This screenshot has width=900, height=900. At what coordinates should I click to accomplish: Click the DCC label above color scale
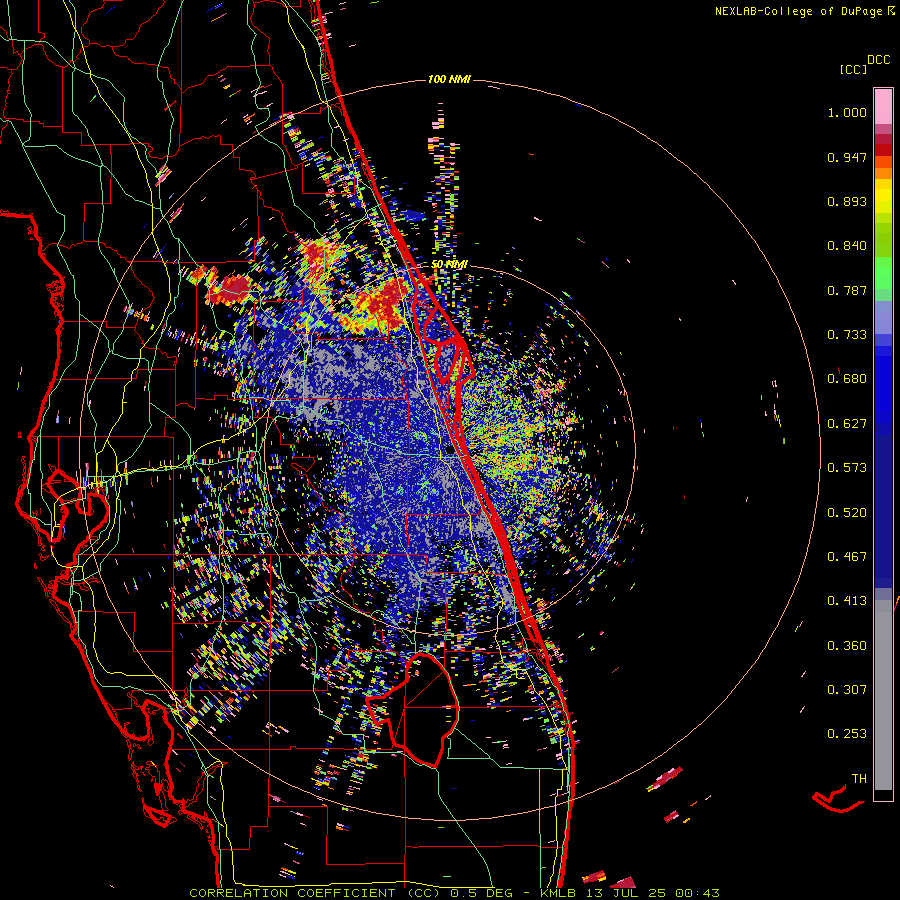pyautogui.click(x=878, y=60)
